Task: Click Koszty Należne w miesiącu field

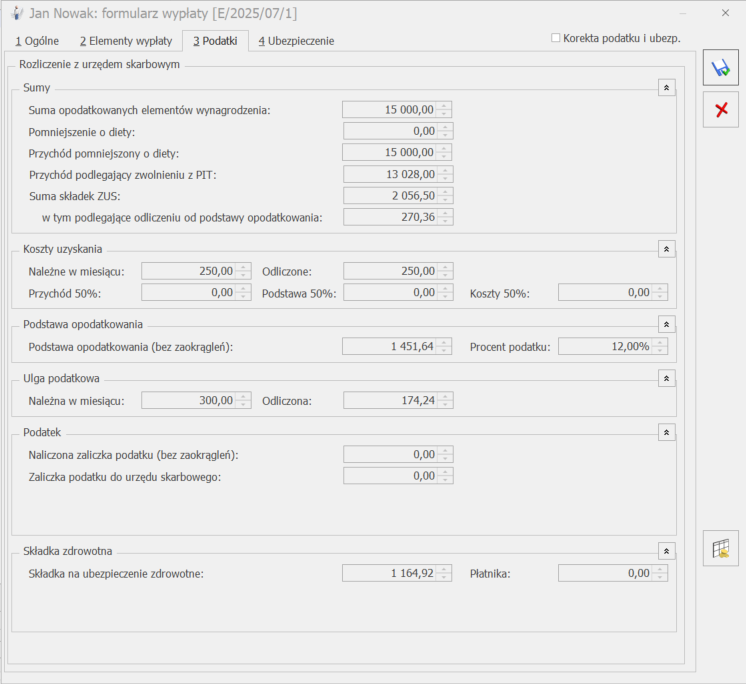Action: 196,272
